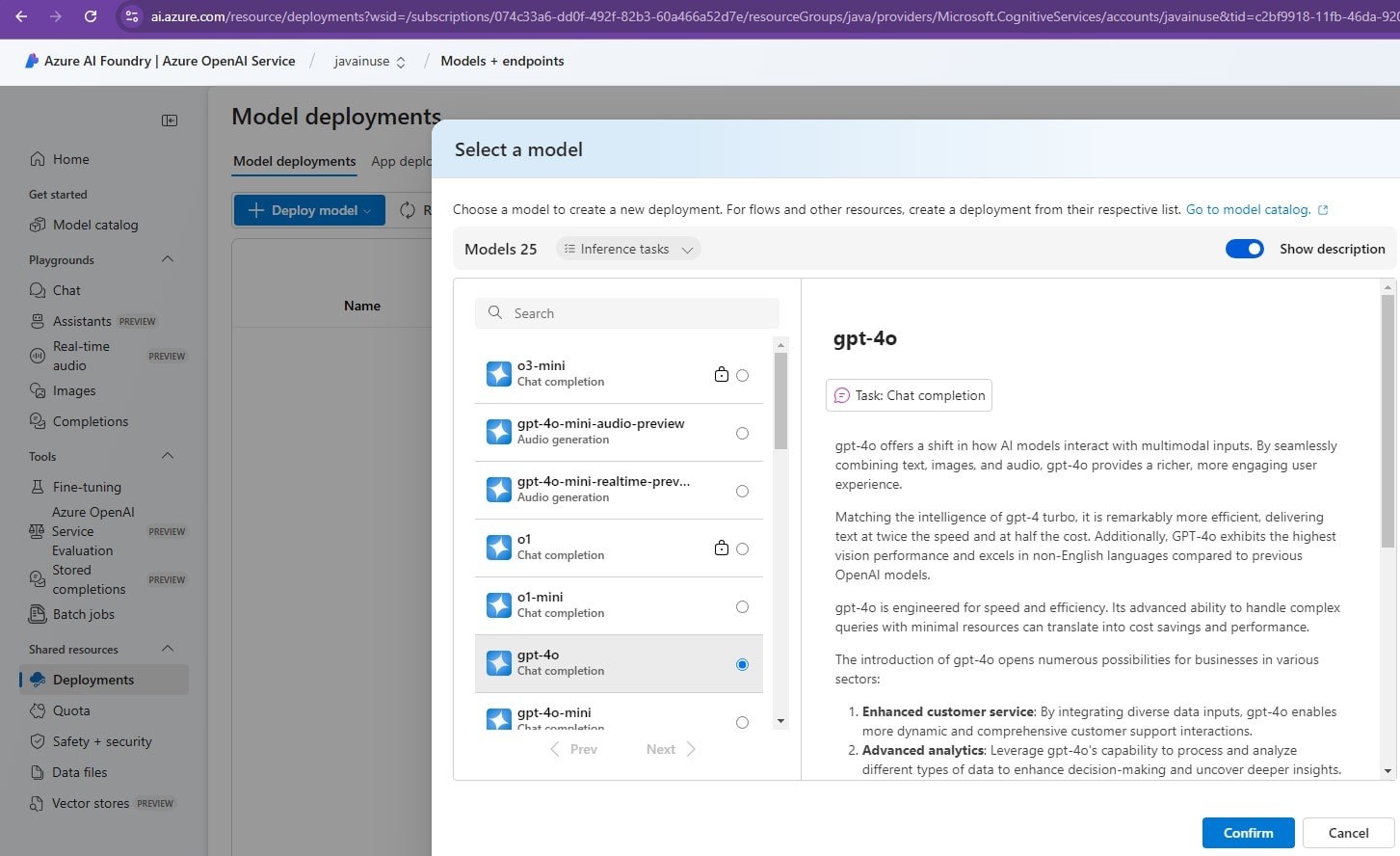
Task: Open Quota in the sidebar
Action: [x=104, y=710]
